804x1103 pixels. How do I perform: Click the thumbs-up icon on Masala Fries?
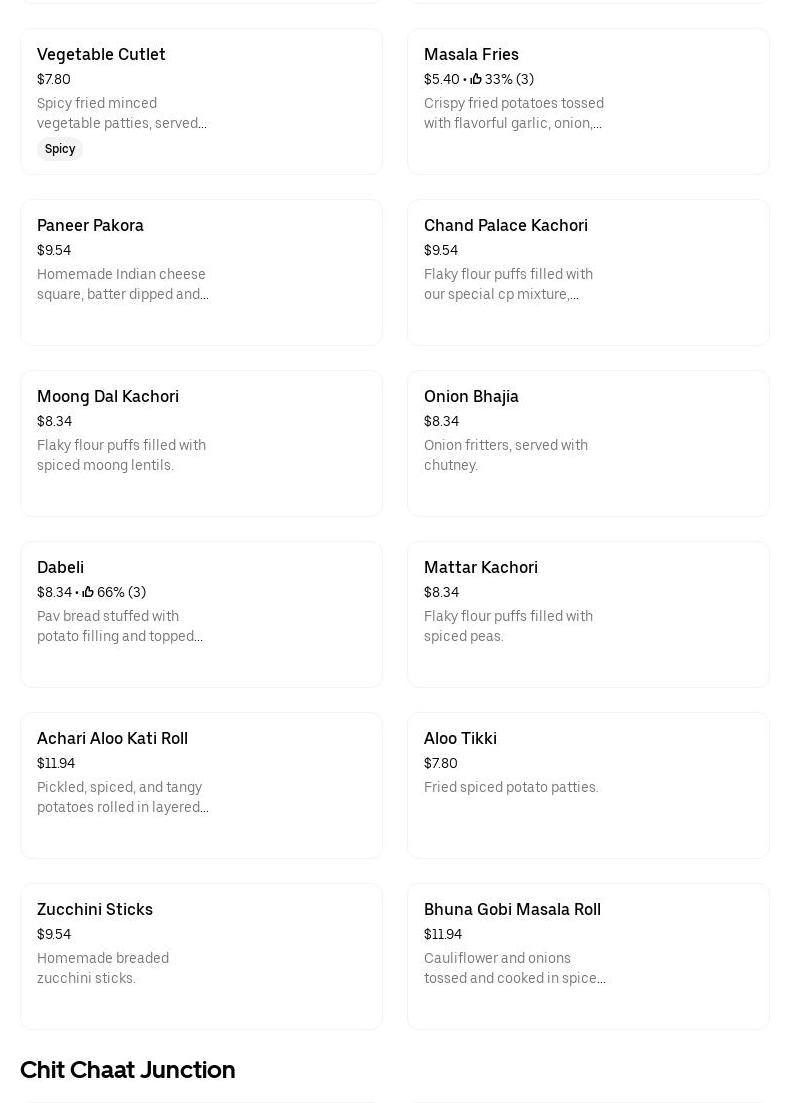click(x=476, y=79)
